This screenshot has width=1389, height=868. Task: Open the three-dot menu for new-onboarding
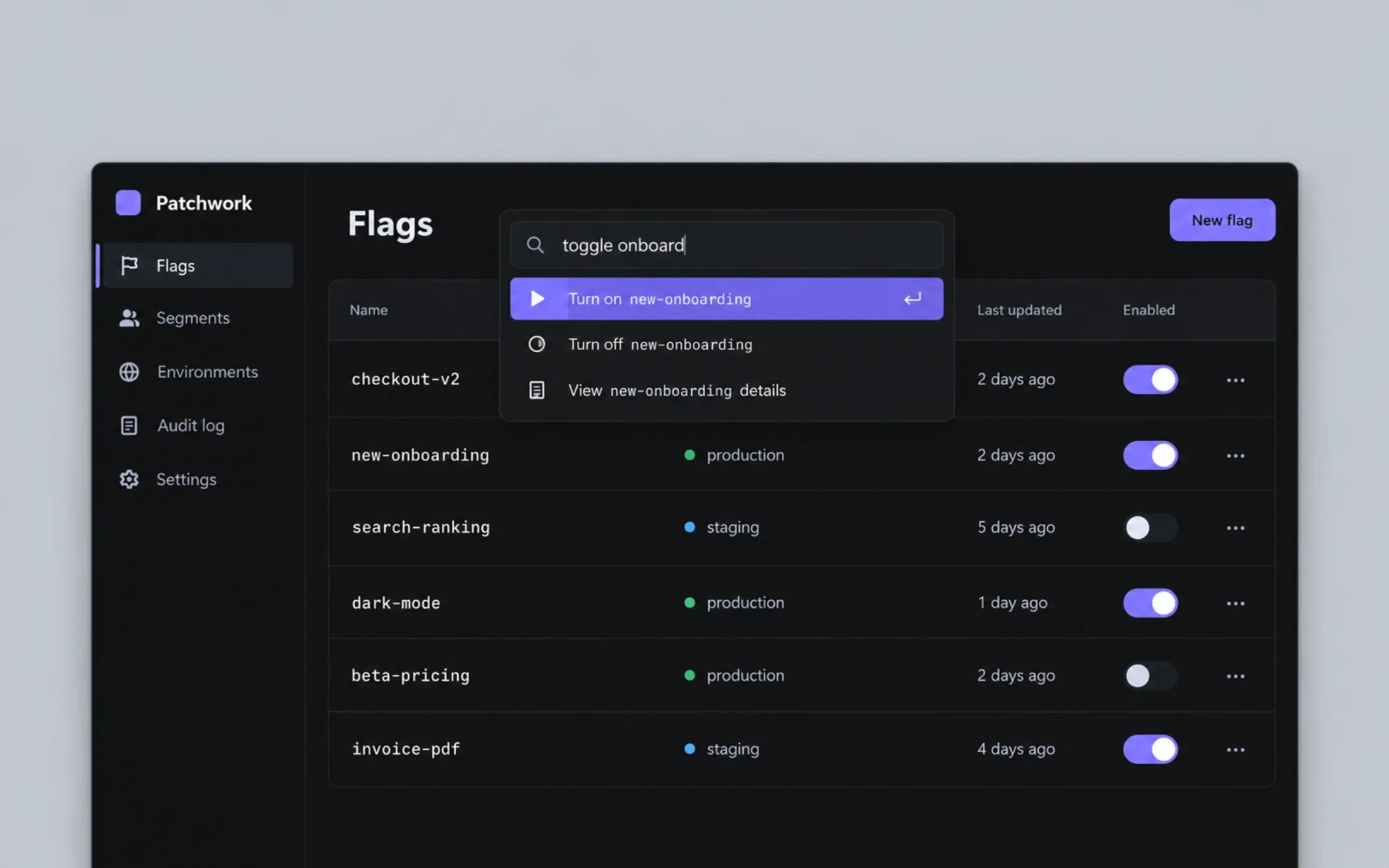(x=1236, y=456)
